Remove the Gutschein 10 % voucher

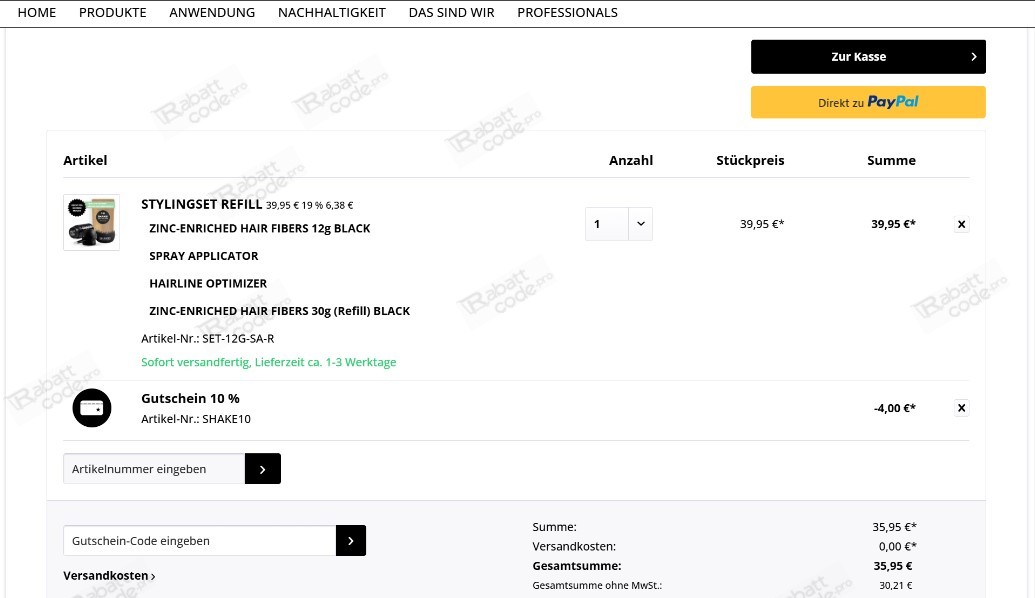(x=961, y=408)
